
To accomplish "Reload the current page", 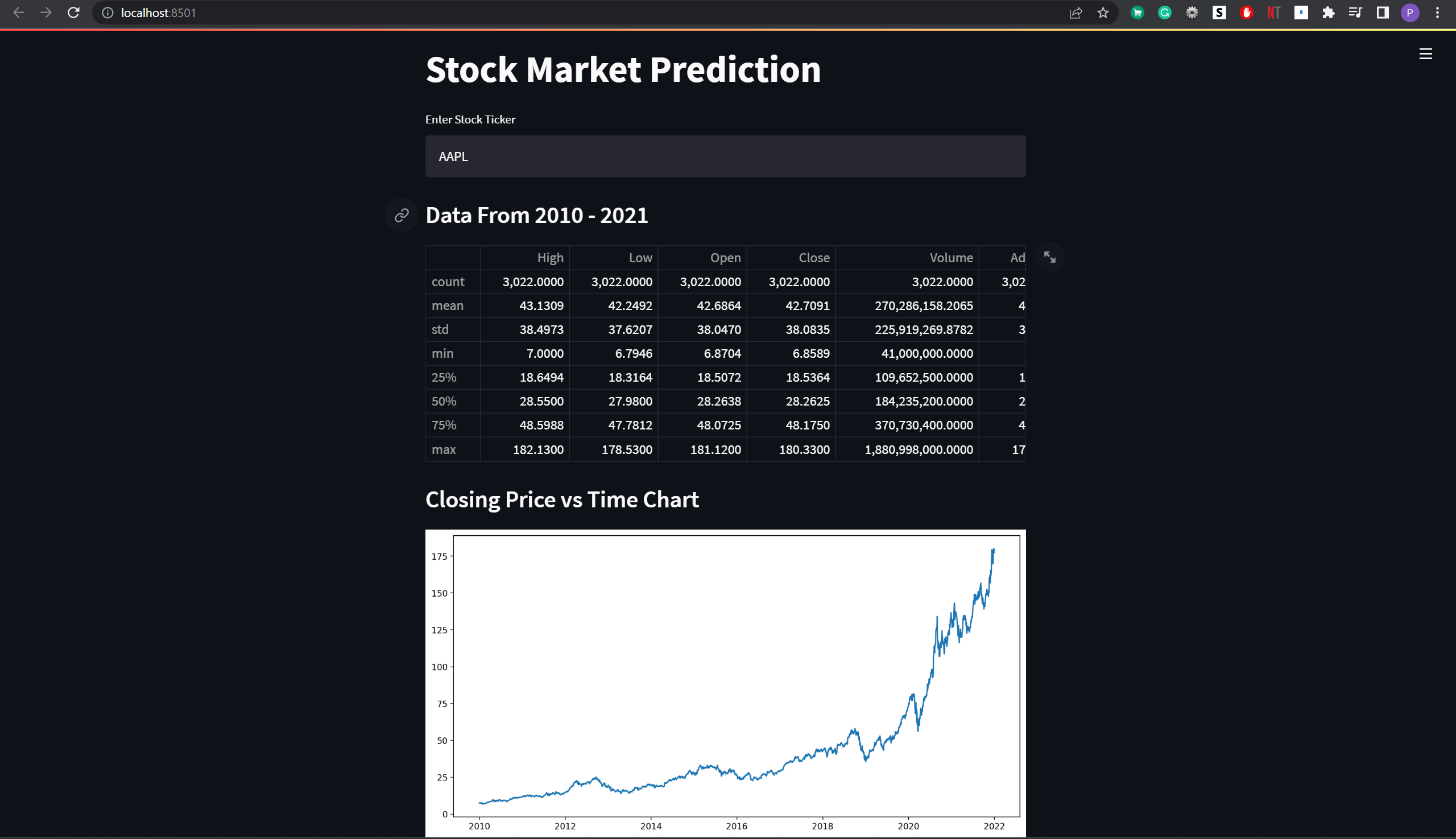I will point(73,12).
